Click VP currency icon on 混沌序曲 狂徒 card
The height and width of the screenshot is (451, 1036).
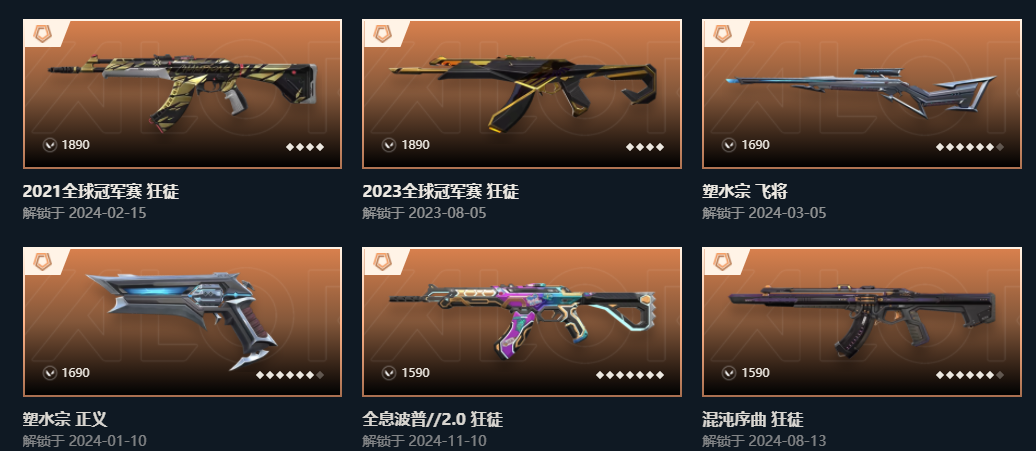[x=729, y=373]
